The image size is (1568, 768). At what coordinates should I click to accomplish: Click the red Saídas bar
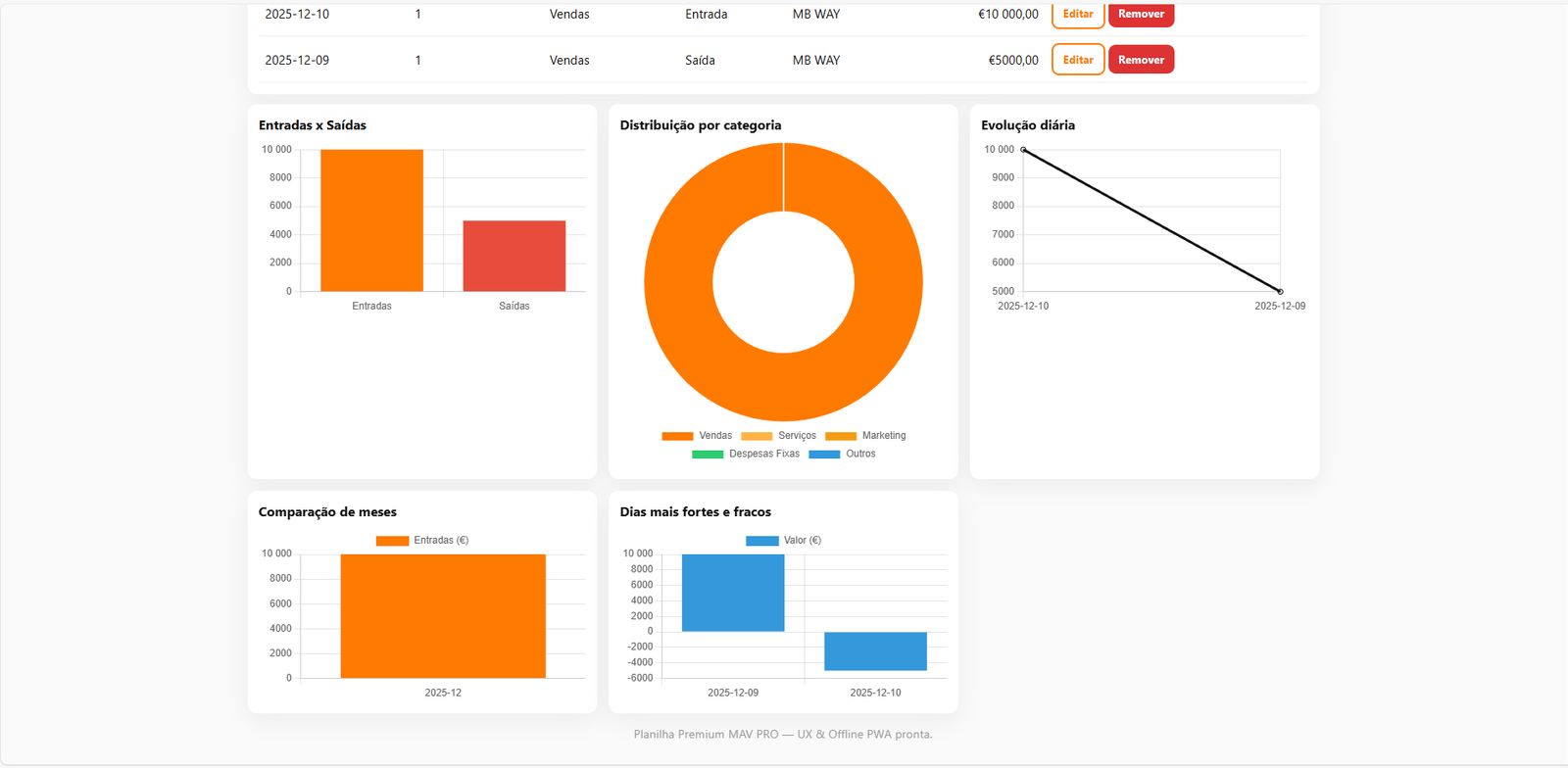tap(514, 256)
